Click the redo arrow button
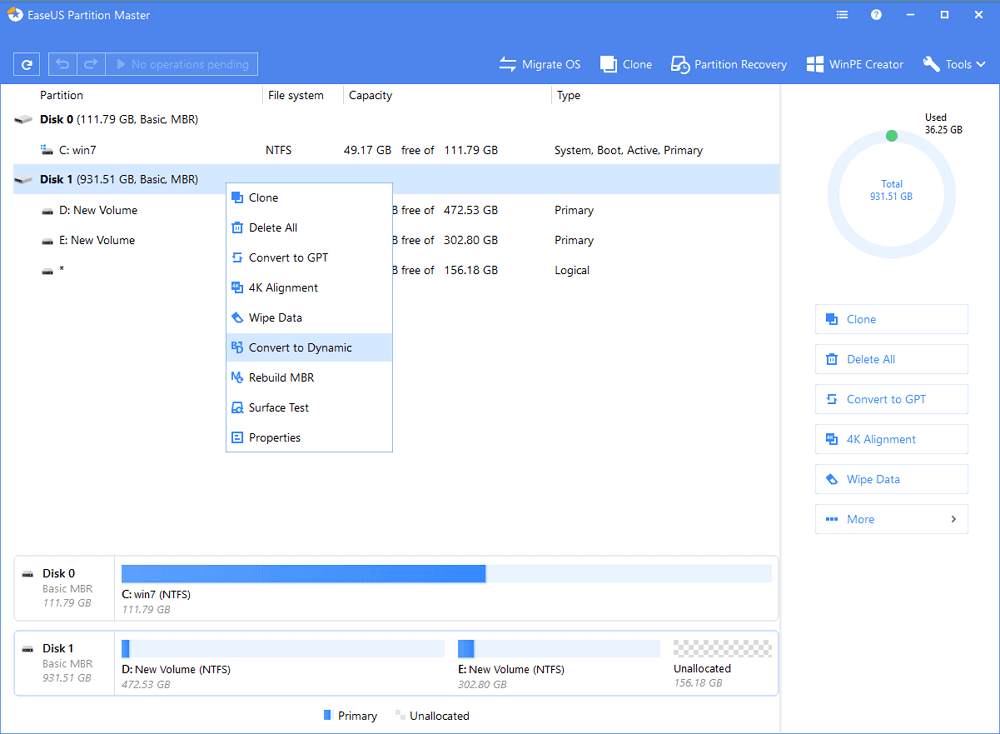Viewport: 1000px width, 734px height. (x=91, y=64)
